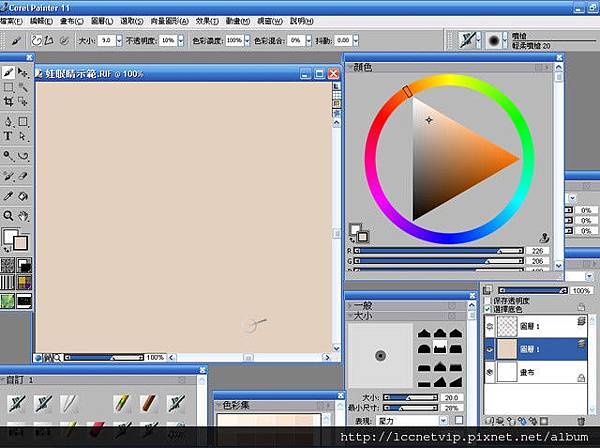Click the 不透明度 value field showing 10%
Image resolution: width=600 pixels, height=448 pixels.
pyautogui.click(x=168, y=40)
